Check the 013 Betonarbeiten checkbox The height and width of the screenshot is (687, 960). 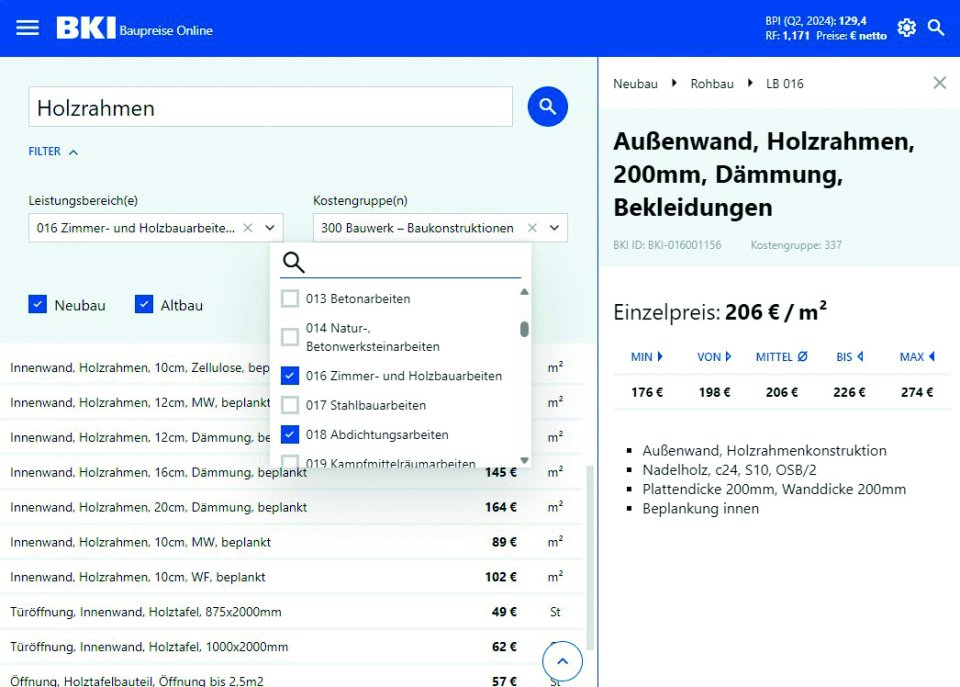290,298
